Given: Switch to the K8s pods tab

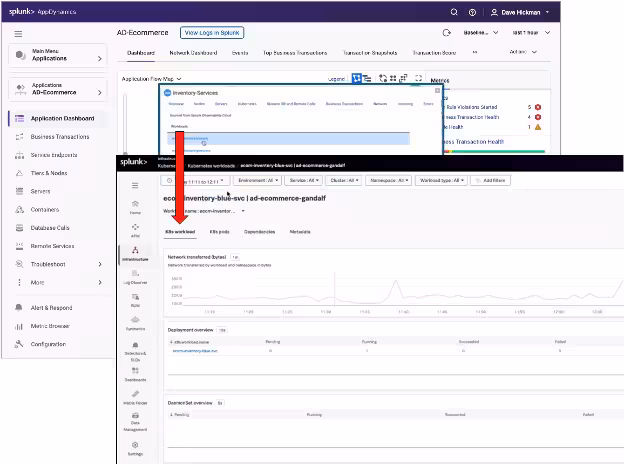Looking at the screenshot, I should tap(219, 231).
